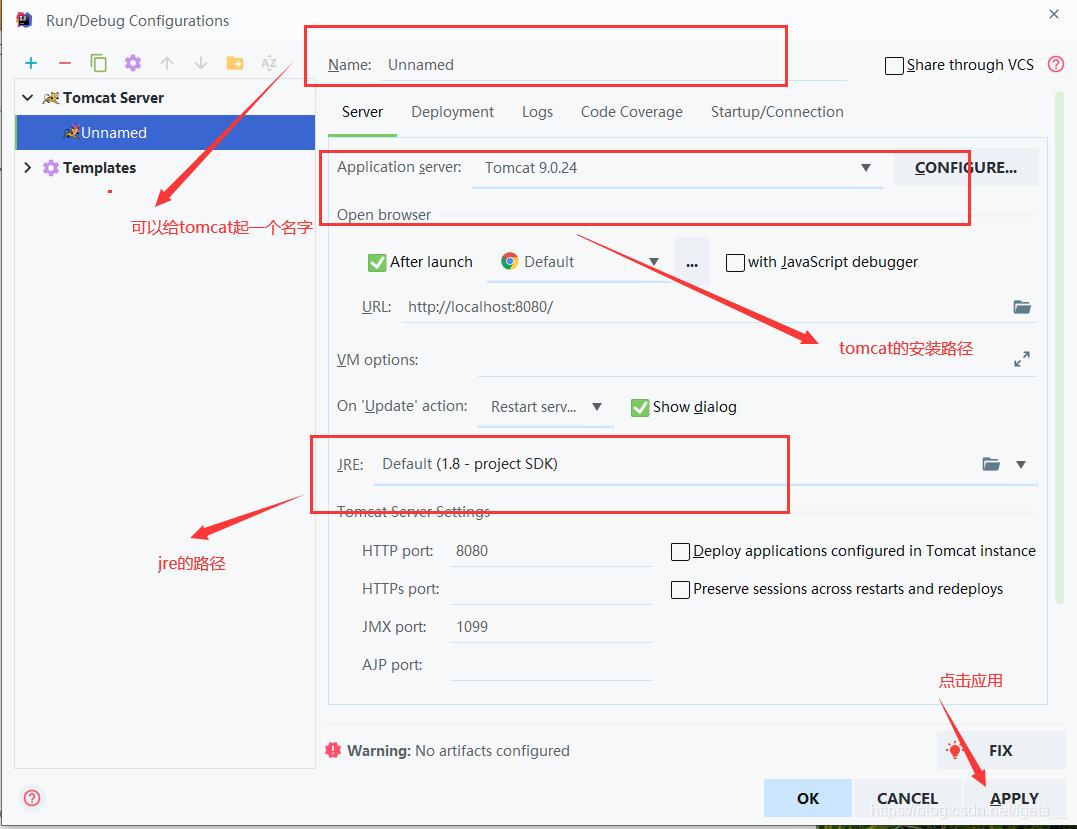Check Deploy applications configured in Tomcat instance
Viewport: 1077px width, 829px height.
click(680, 552)
